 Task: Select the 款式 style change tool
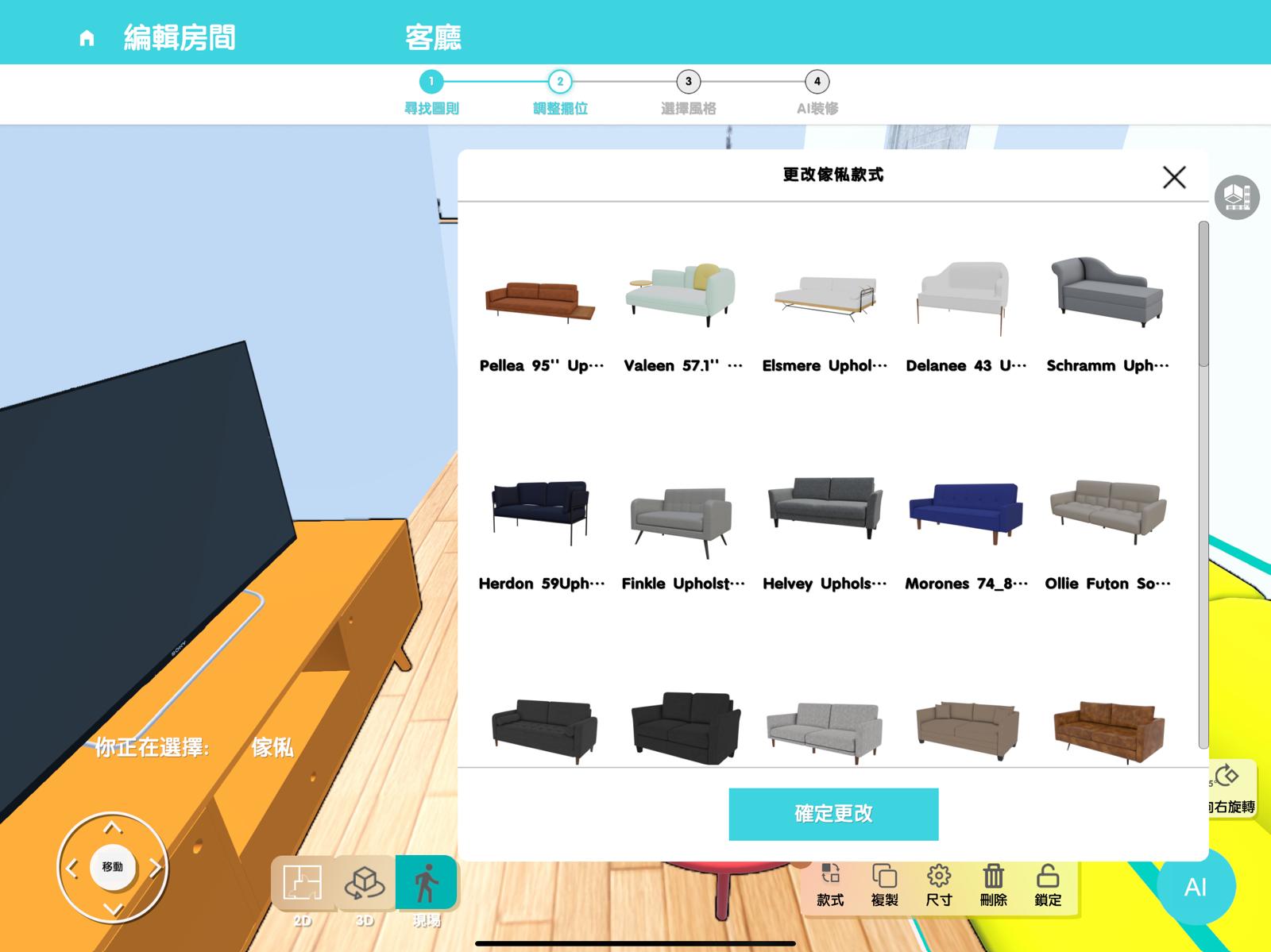point(830,888)
